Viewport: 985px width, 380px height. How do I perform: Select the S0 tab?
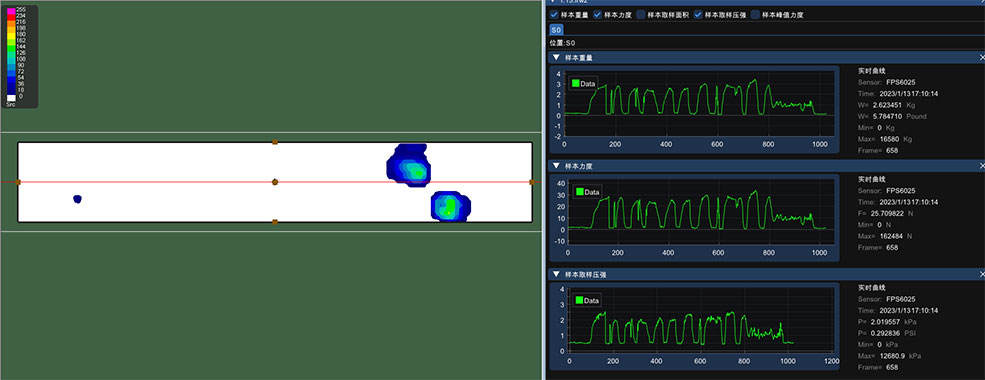(x=556, y=30)
